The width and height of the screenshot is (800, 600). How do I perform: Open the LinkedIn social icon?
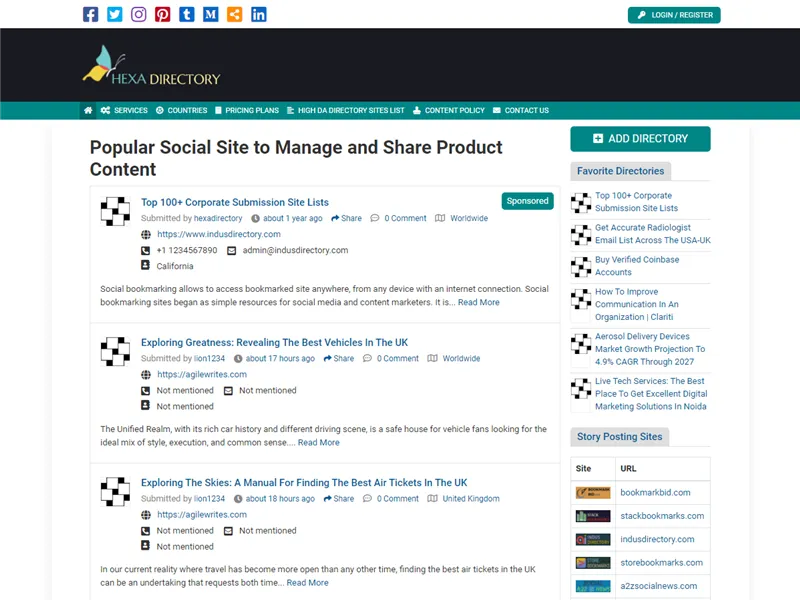pyautogui.click(x=259, y=14)
